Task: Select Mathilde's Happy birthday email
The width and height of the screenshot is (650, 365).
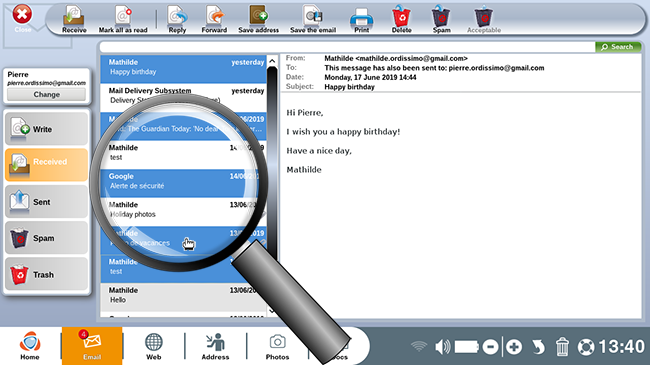Action: point(183,69)
